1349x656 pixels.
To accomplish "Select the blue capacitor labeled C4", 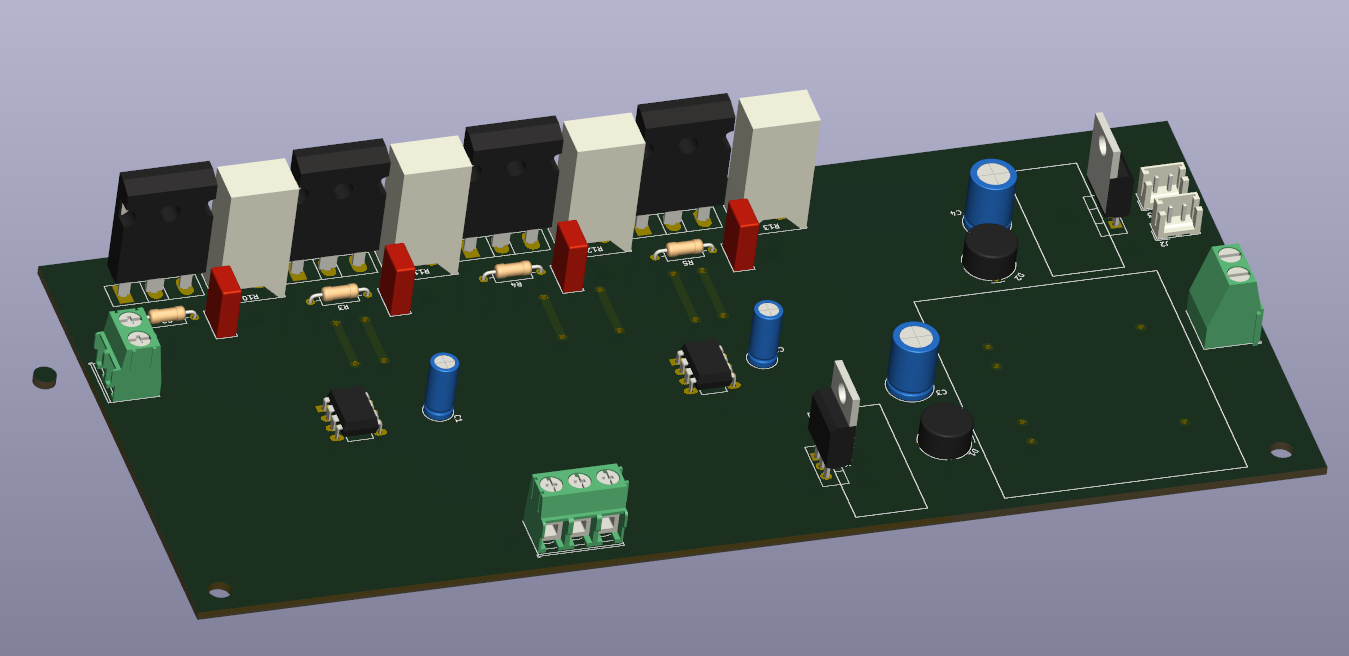I will [990, 193].
